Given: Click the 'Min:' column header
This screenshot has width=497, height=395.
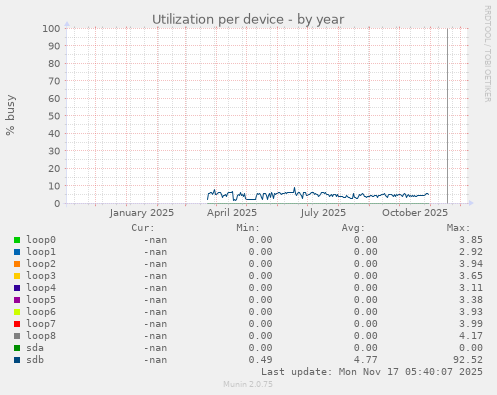Looking at the screenshot, I should tap(248, 228).
